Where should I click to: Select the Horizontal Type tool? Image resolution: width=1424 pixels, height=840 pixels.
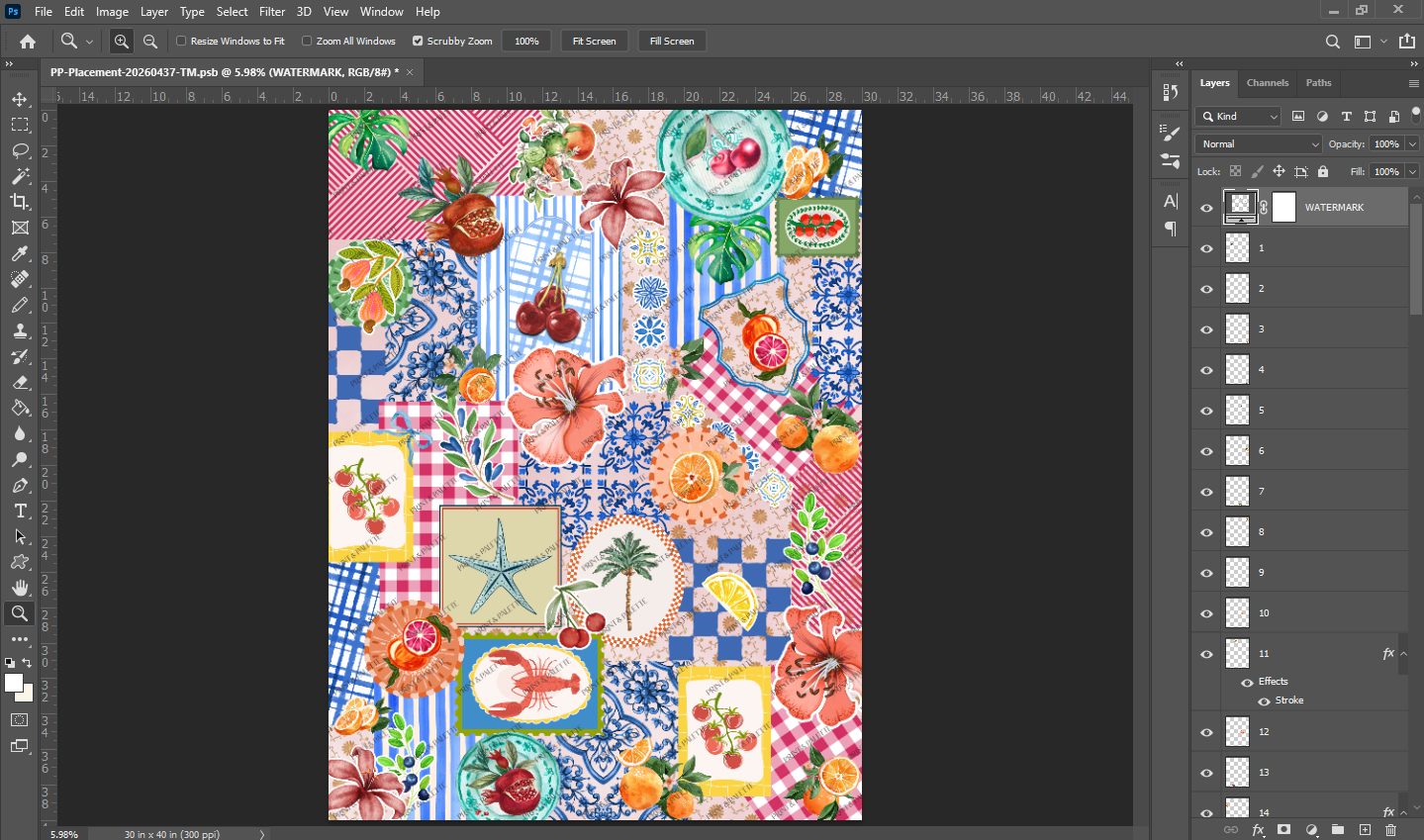click(x=20, y=511)
